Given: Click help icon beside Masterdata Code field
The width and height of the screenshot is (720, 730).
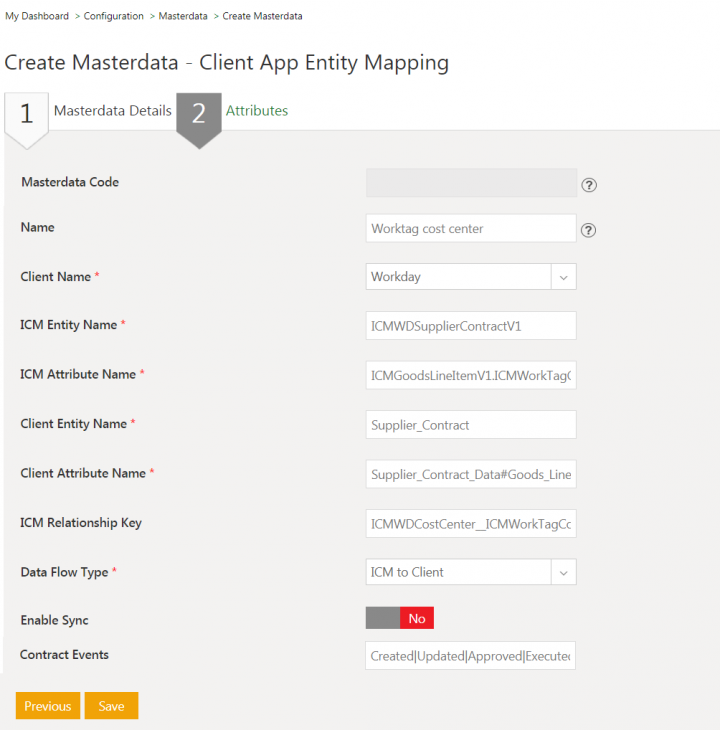Looking at the screenshot, I should (x=589, y=185).
